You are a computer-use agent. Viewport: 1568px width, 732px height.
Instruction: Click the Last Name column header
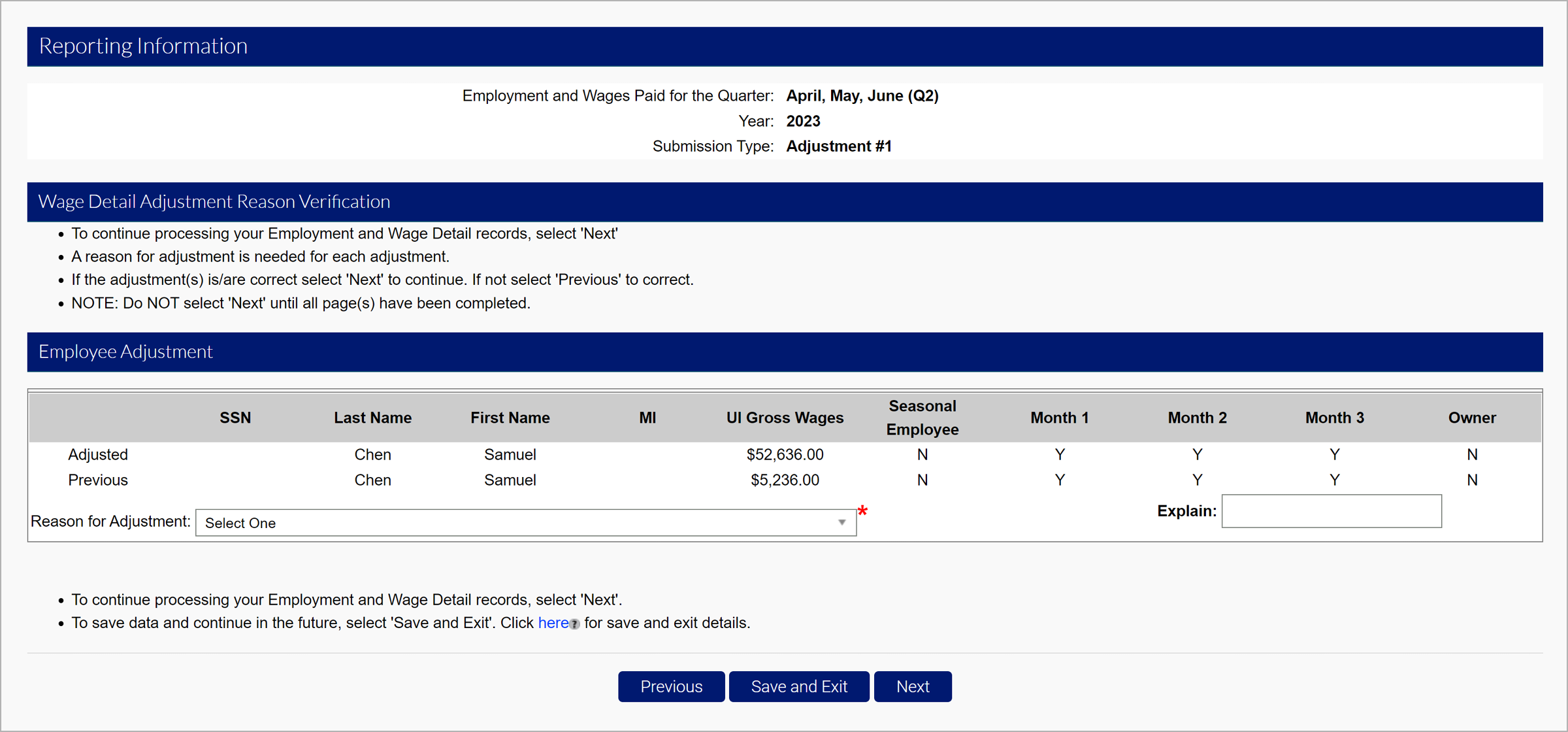pyautogui.click(x=372, y=418)
